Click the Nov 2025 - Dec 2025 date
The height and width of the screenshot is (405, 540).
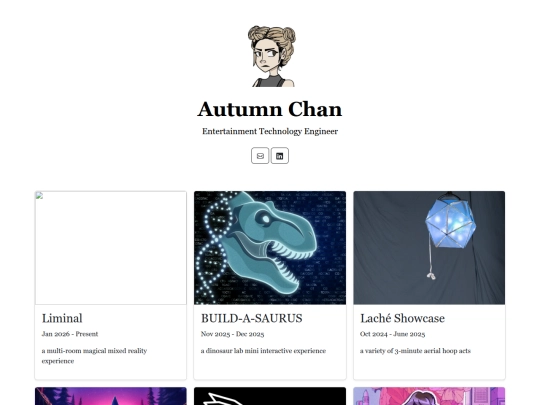pyautogui.click(x=232, y=334)
